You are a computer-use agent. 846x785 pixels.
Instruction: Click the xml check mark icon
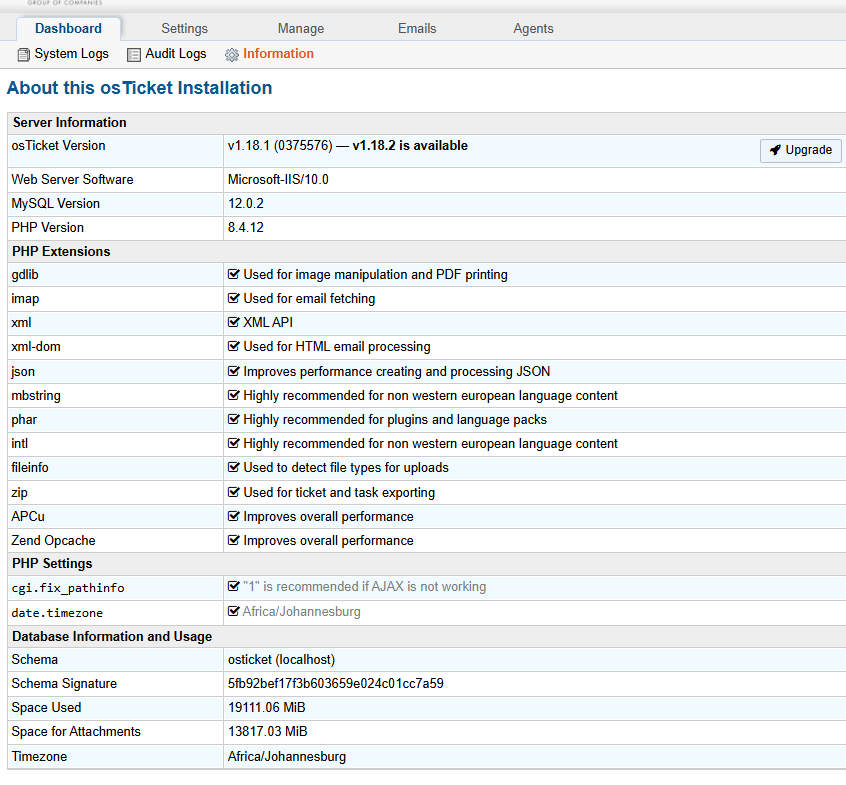pyautogui.click(x=233, y=322)
